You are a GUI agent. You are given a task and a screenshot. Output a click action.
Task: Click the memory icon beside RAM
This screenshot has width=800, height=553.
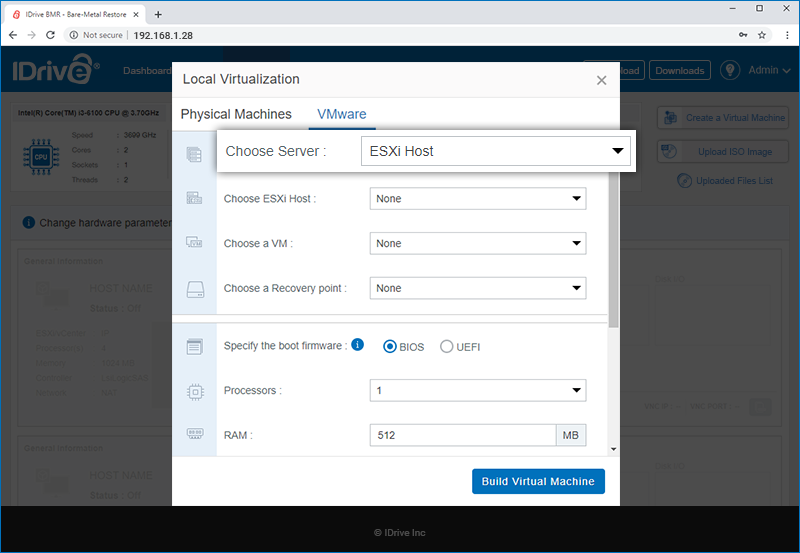[195, 434]
